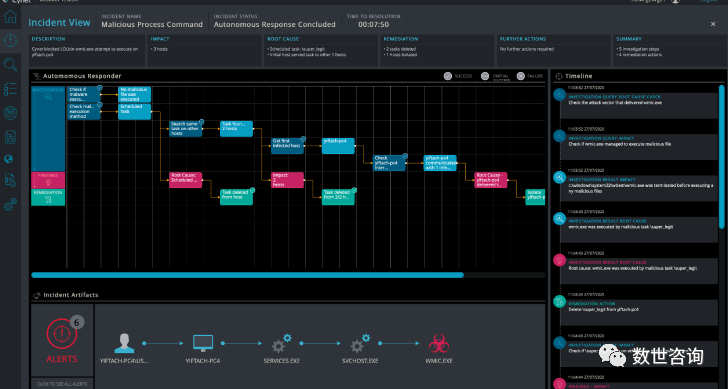Select the YIFTACH-PC4 computer artifact icon
This screenshot has width=728, height=389.
click(x=203, y=344)
